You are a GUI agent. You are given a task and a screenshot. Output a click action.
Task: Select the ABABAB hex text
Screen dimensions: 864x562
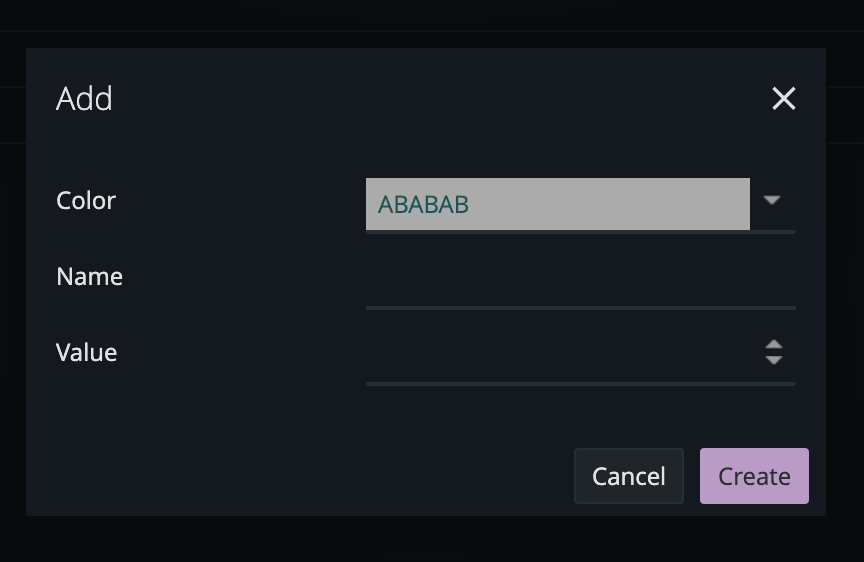point(423,204)
